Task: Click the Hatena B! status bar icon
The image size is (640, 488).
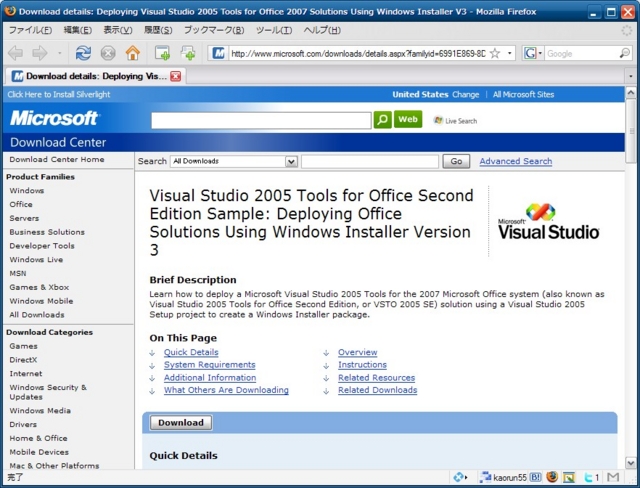Action: point(535,477)
